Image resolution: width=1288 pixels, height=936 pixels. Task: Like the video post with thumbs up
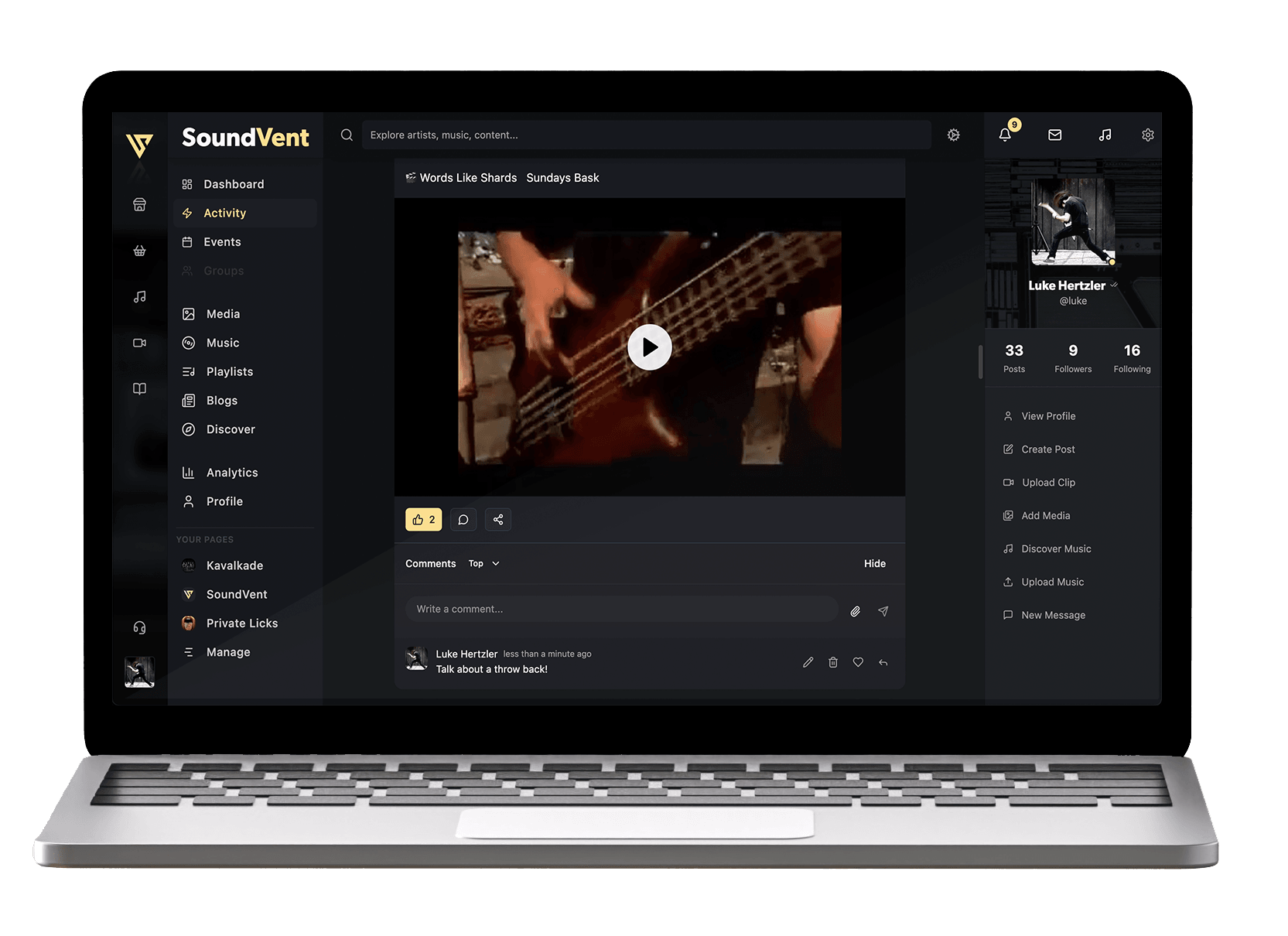(x=423, y=519)
